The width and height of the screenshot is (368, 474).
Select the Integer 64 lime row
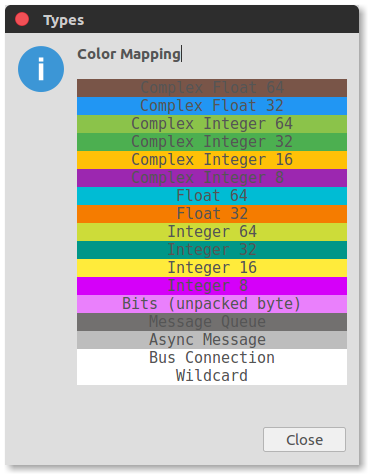[x=212, y=232]
